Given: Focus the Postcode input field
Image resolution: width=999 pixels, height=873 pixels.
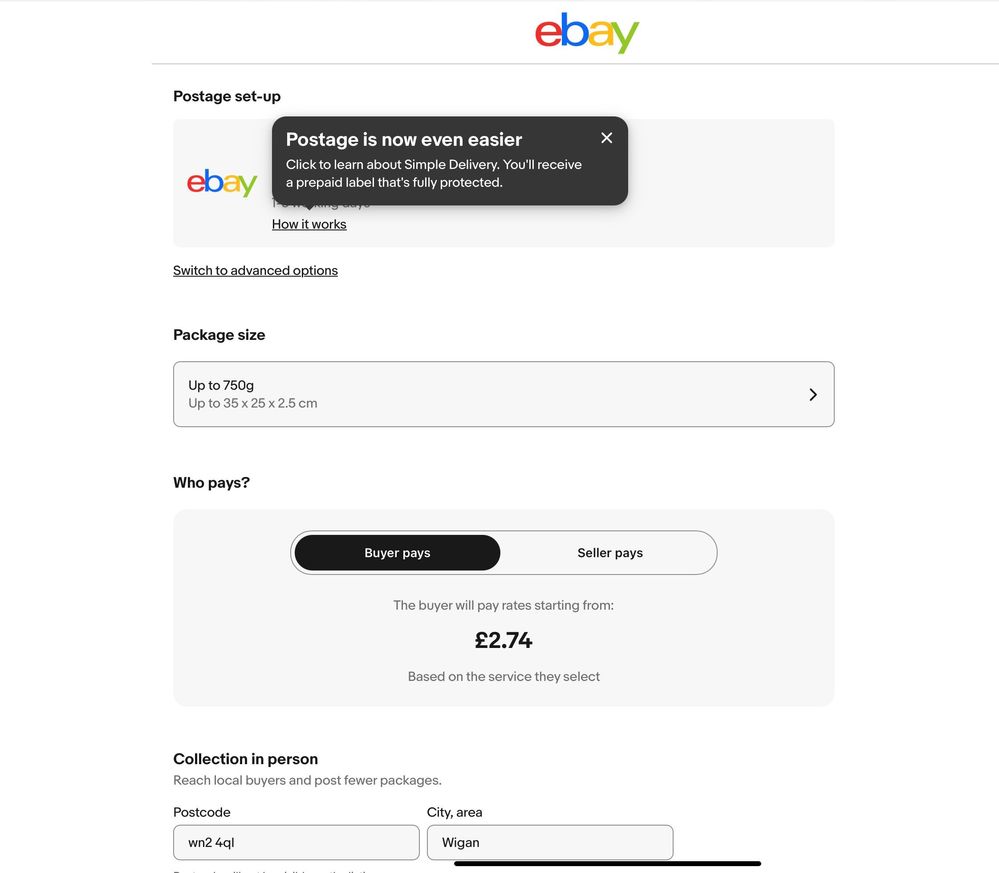Looking at the screenshot, I should (296, 842).
